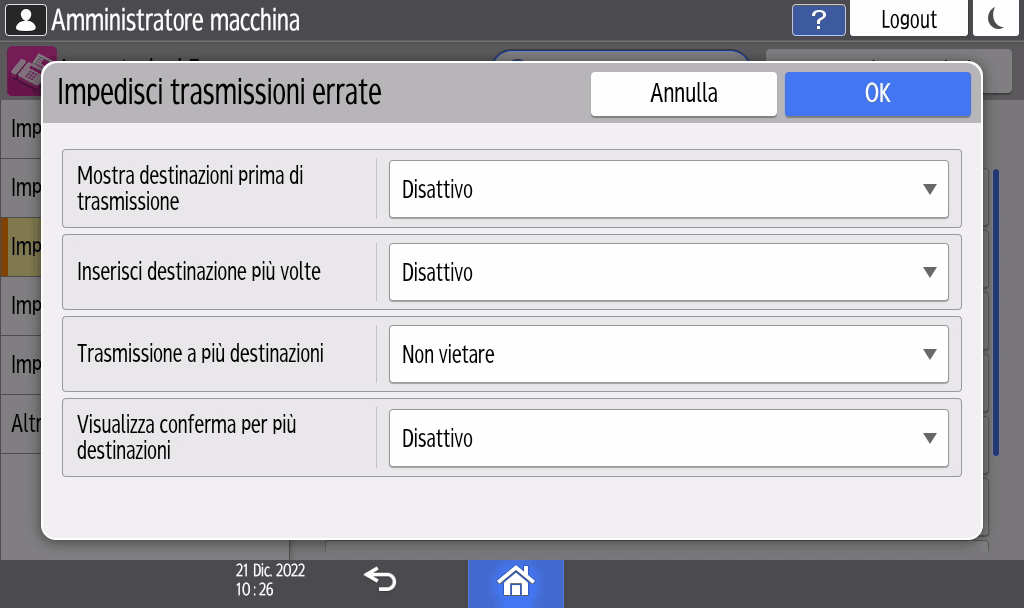This screenshot has width=1024, height=608.
Task: Click the user profile icon
Action: [26, 20]
